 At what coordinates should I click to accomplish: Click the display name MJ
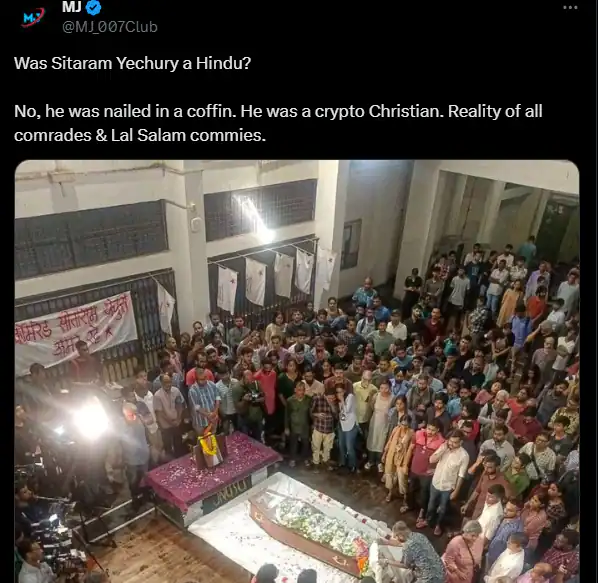[x=71, y=7]
